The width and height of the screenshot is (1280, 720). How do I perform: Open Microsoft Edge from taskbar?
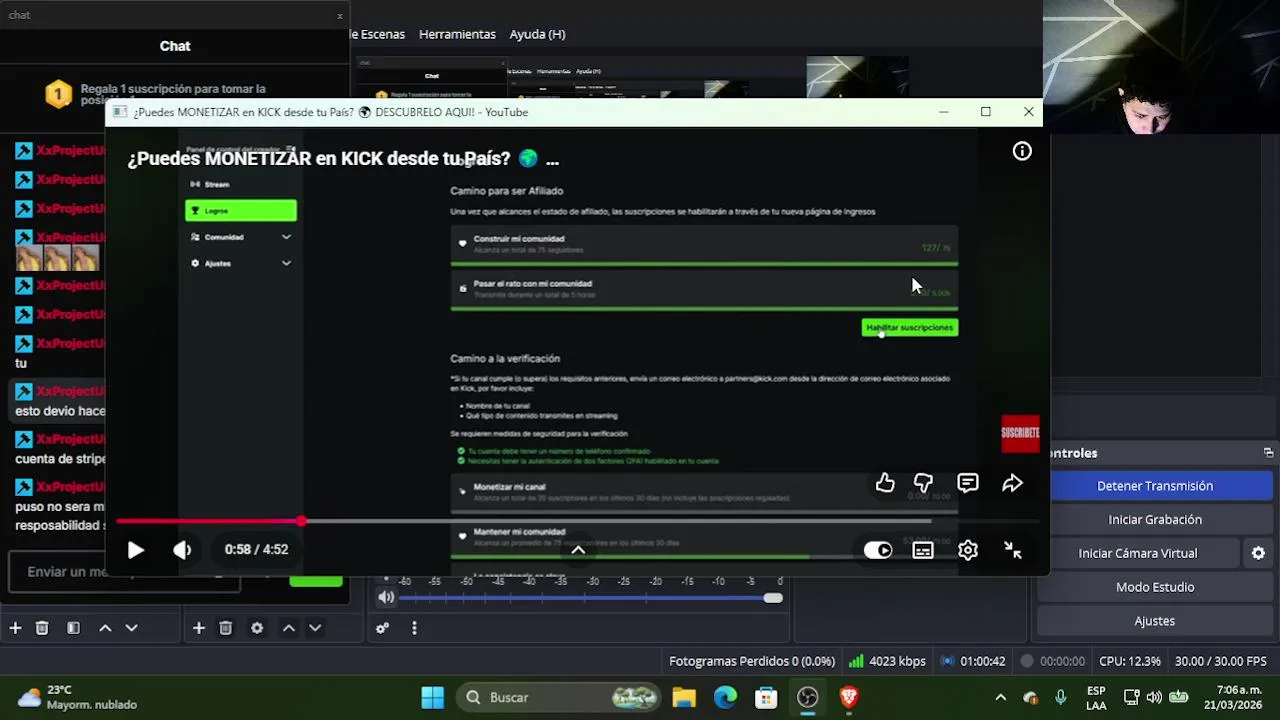725,697
